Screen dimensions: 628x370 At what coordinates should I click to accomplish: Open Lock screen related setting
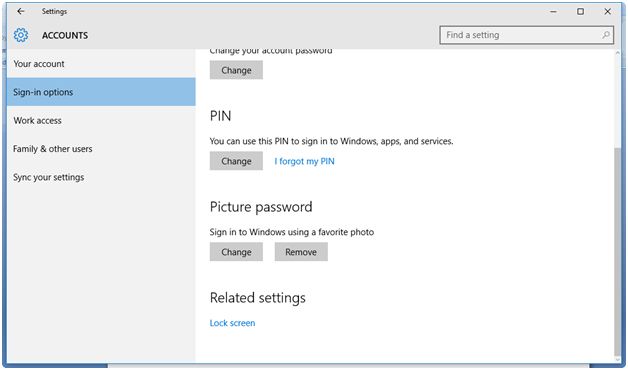[232, 323]
